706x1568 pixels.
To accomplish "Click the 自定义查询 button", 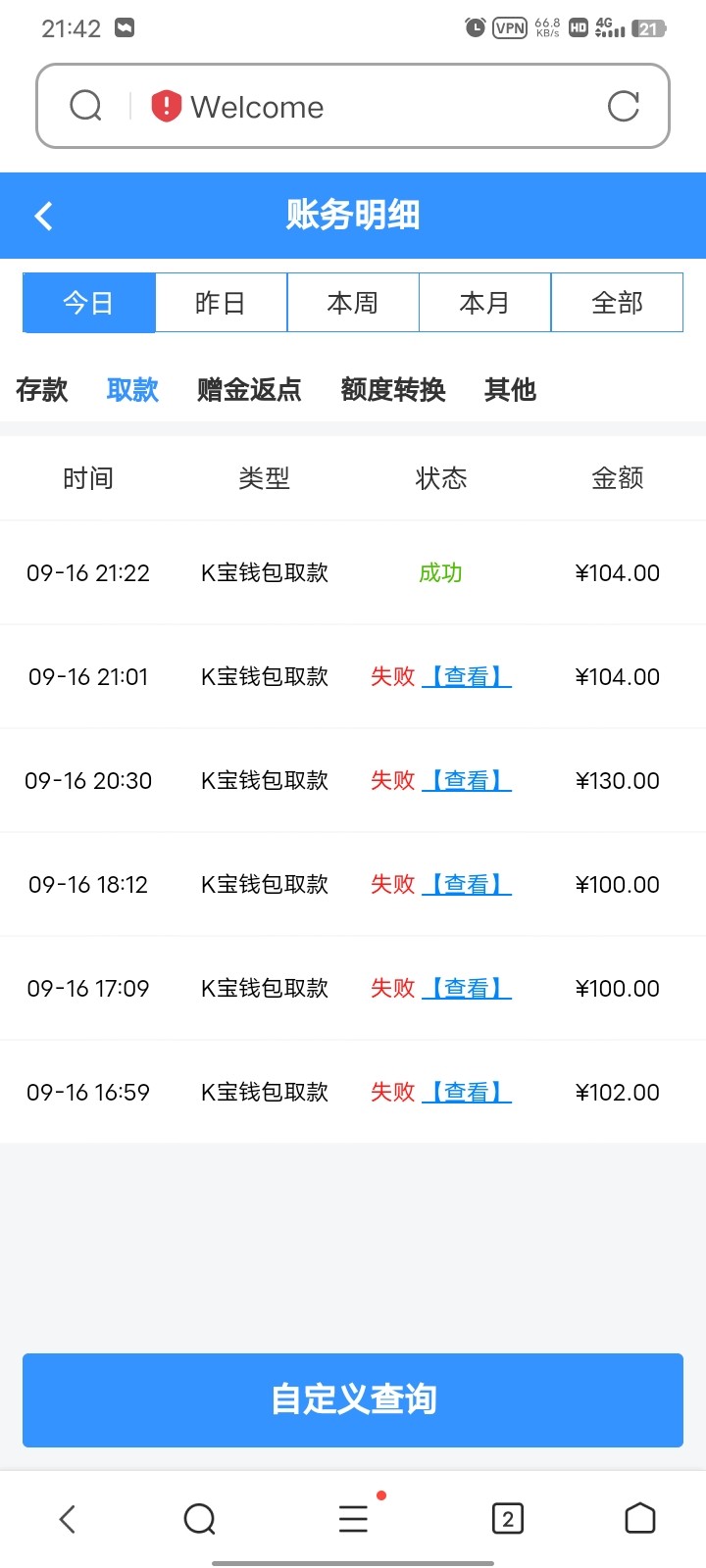I will (x=353, y=1399).
